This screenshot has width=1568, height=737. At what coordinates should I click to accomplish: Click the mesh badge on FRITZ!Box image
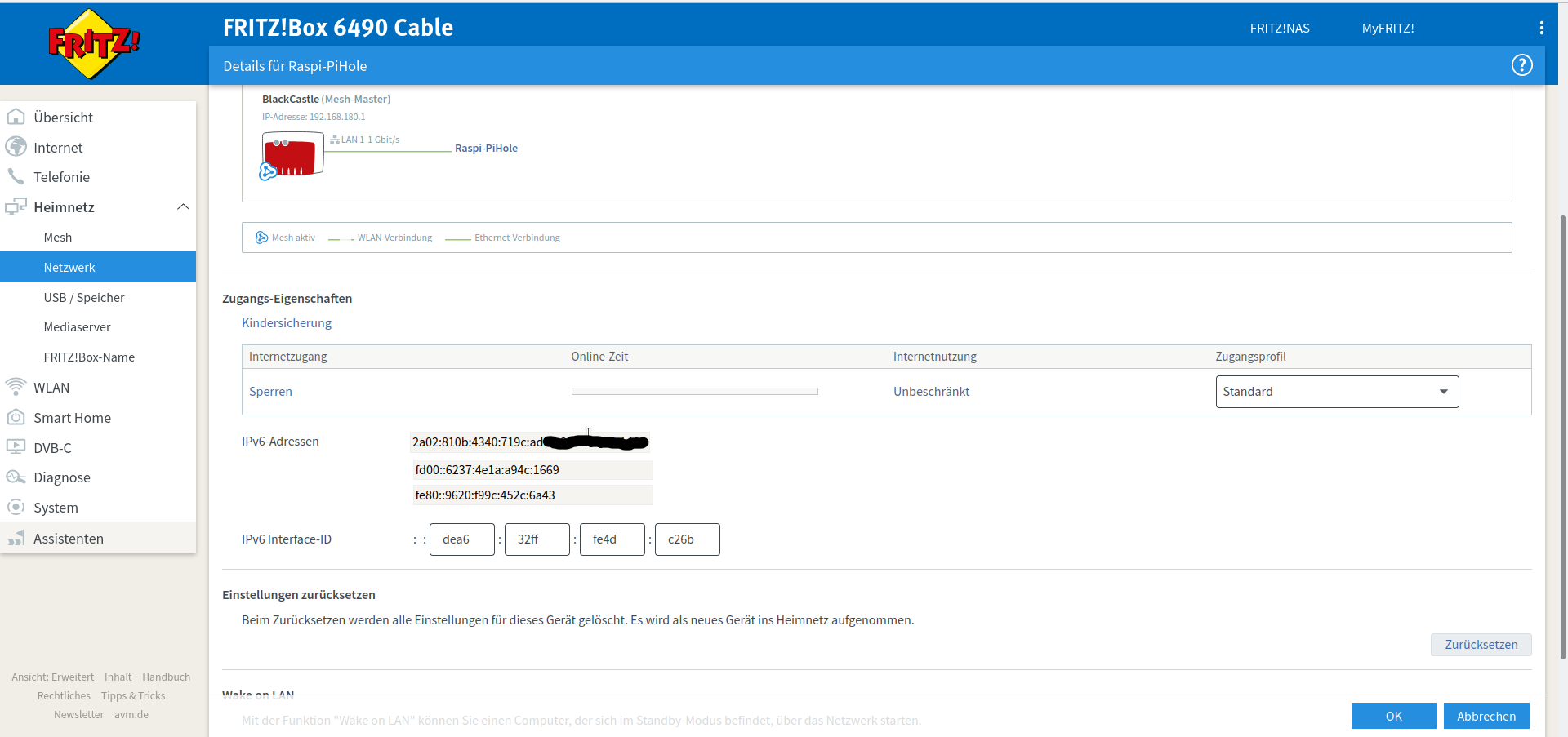click(267, 171)
